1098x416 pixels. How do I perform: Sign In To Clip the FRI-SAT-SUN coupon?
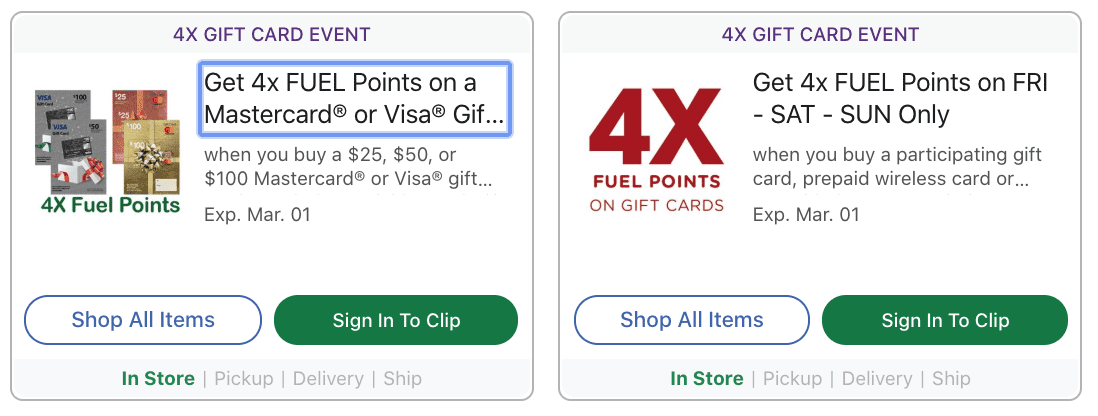[945, 320]
